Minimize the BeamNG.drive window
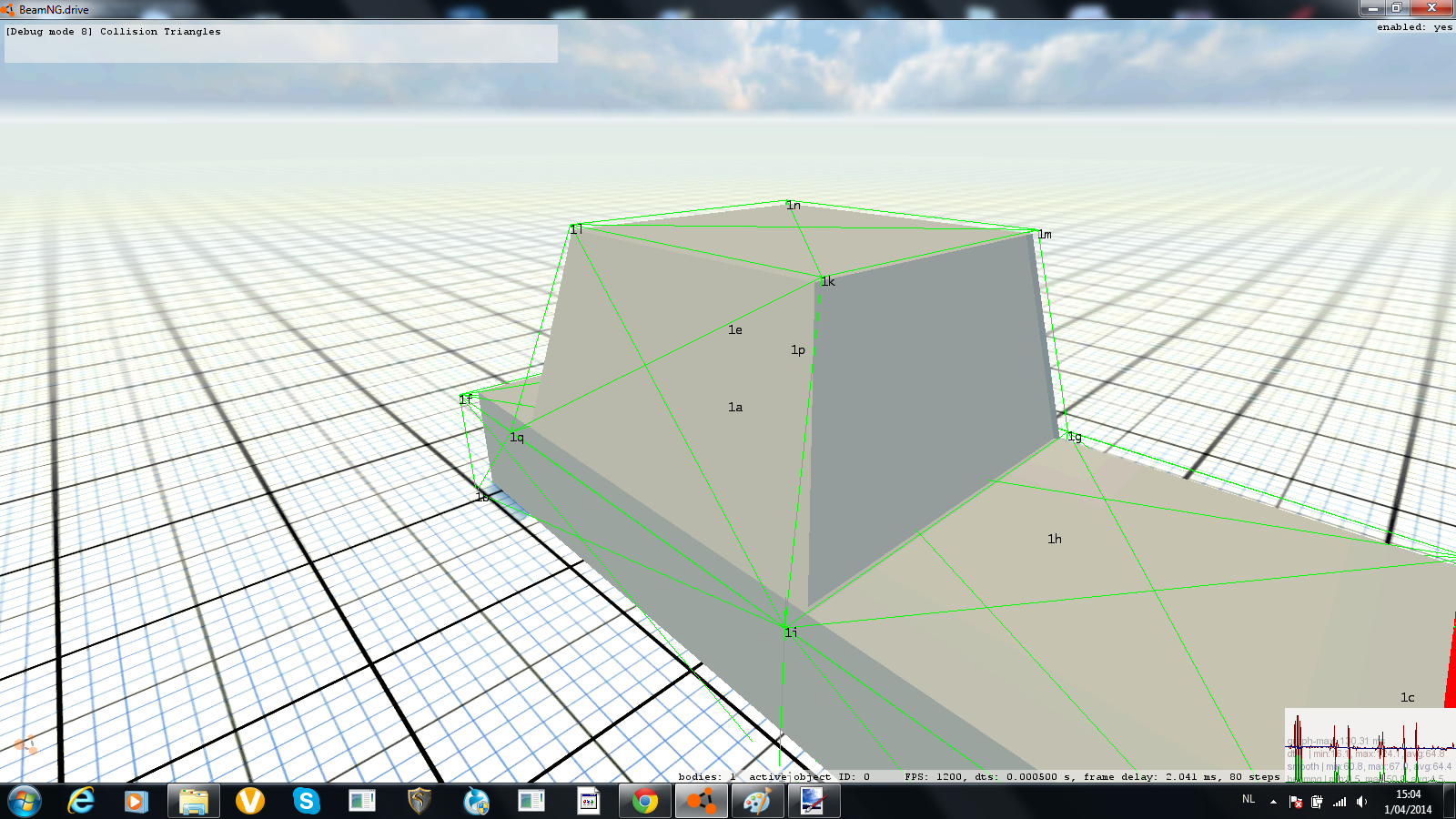Image resolution: width=1456 pixels, height=819 pixels. [1372, 8]
